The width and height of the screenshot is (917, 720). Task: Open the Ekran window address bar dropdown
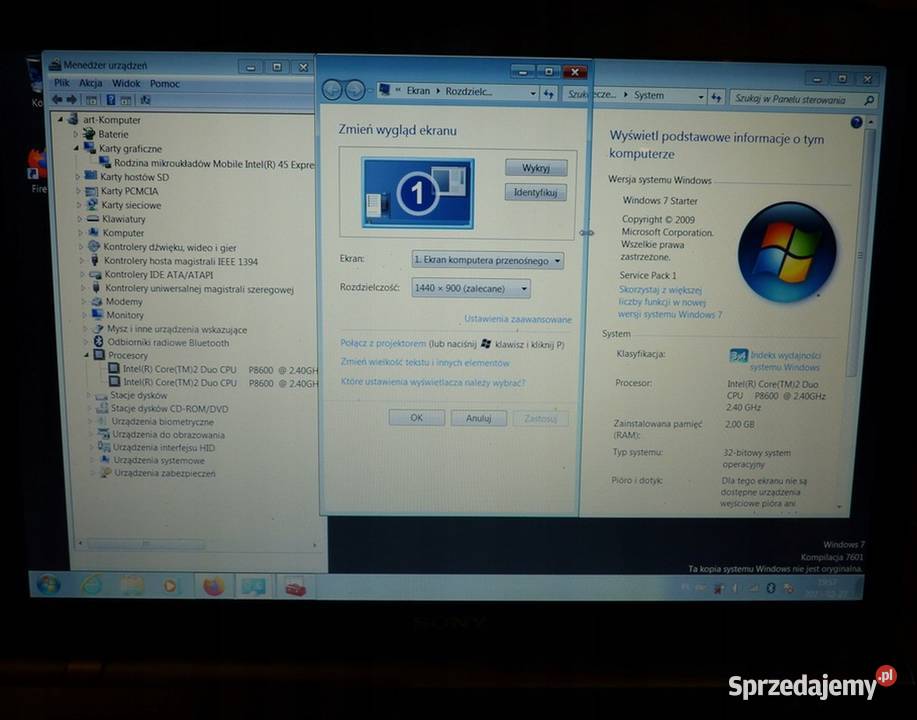coord(533,92)
